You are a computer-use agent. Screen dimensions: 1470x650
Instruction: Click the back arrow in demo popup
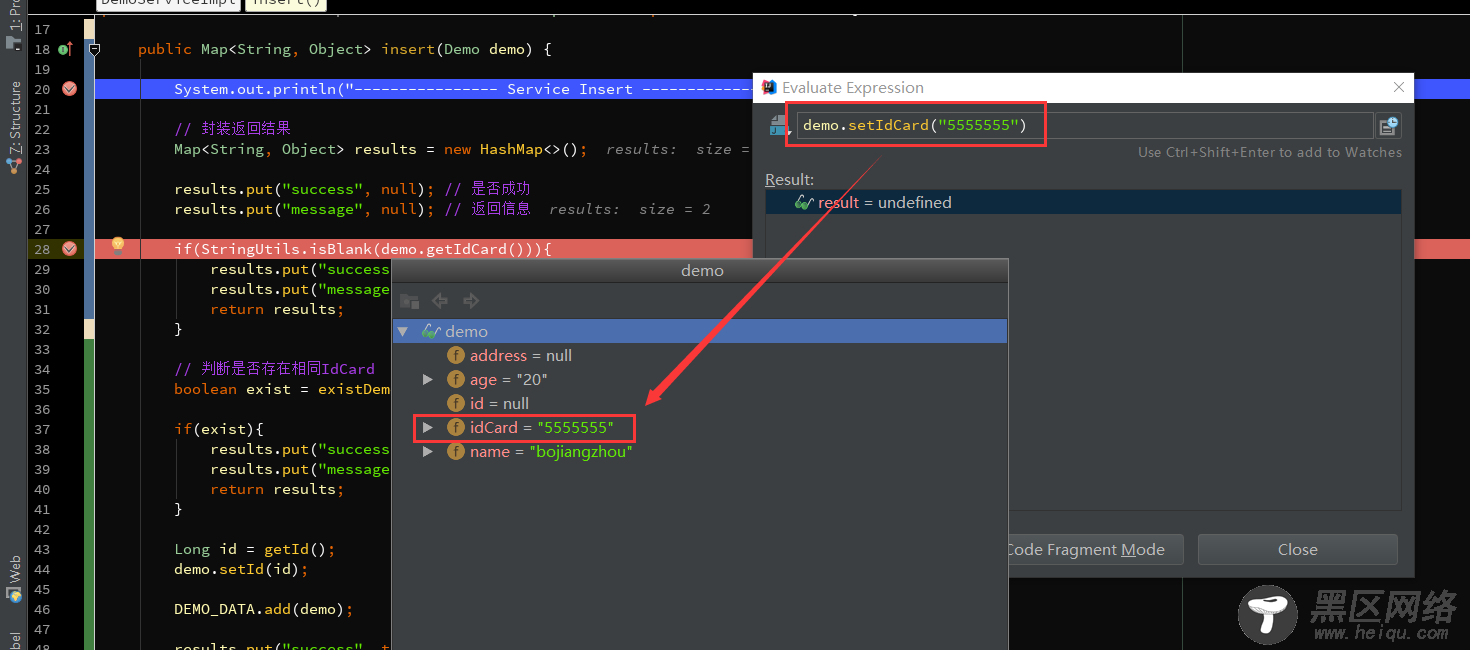(x=439, y=300)
